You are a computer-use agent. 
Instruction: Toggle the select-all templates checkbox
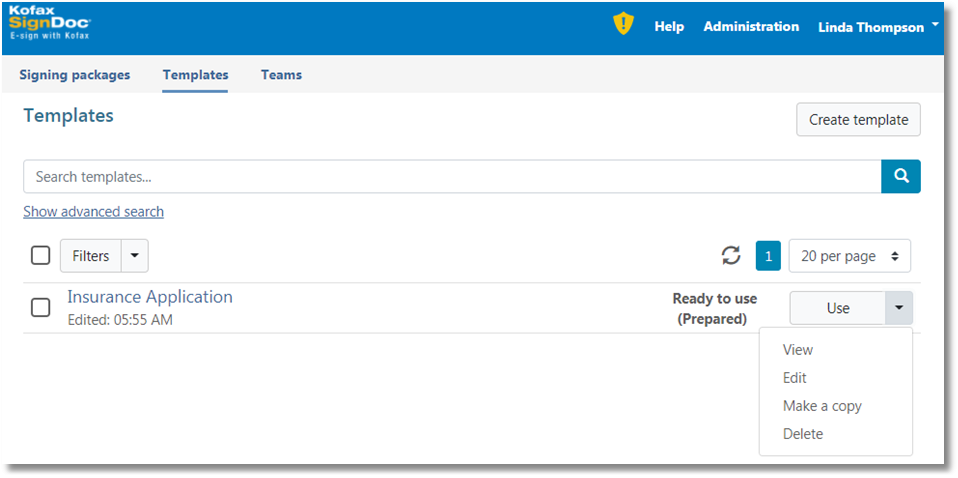click(40, 256)
